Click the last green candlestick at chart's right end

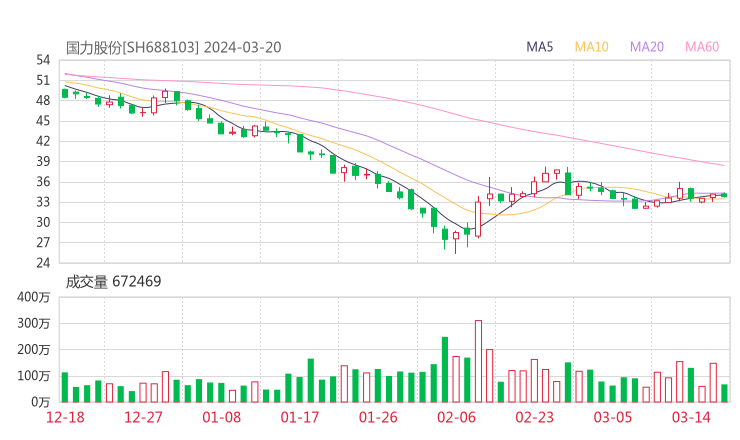pyautogui.click(x=724, y=195)
